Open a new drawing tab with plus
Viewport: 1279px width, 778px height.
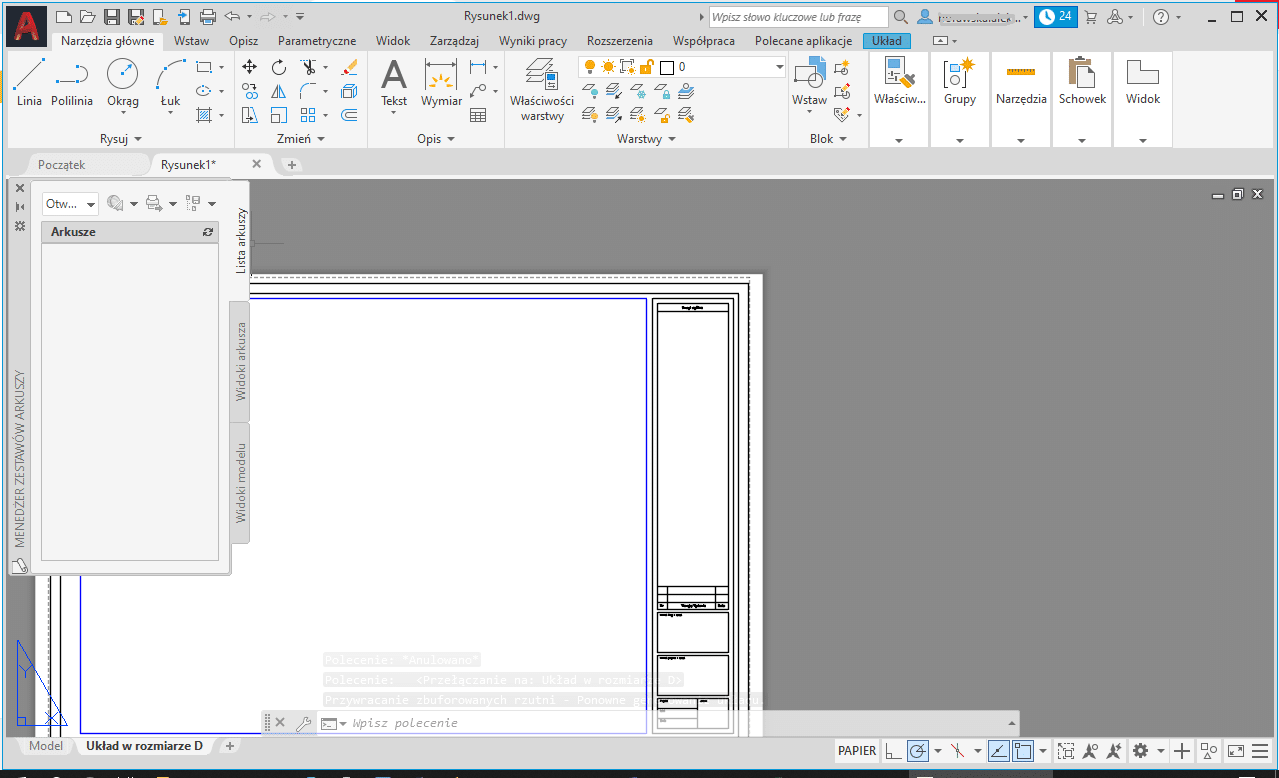[x=292, y=165]
